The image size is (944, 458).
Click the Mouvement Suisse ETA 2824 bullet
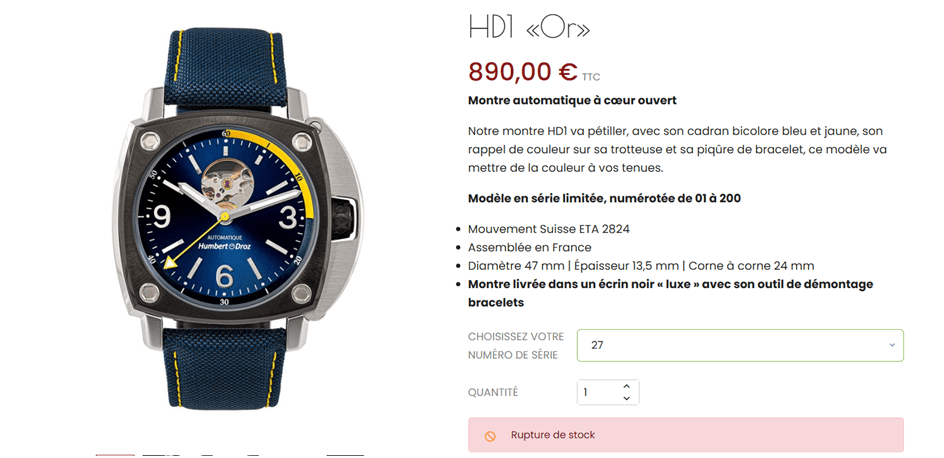pyautogui.click(x=549, y=229)
